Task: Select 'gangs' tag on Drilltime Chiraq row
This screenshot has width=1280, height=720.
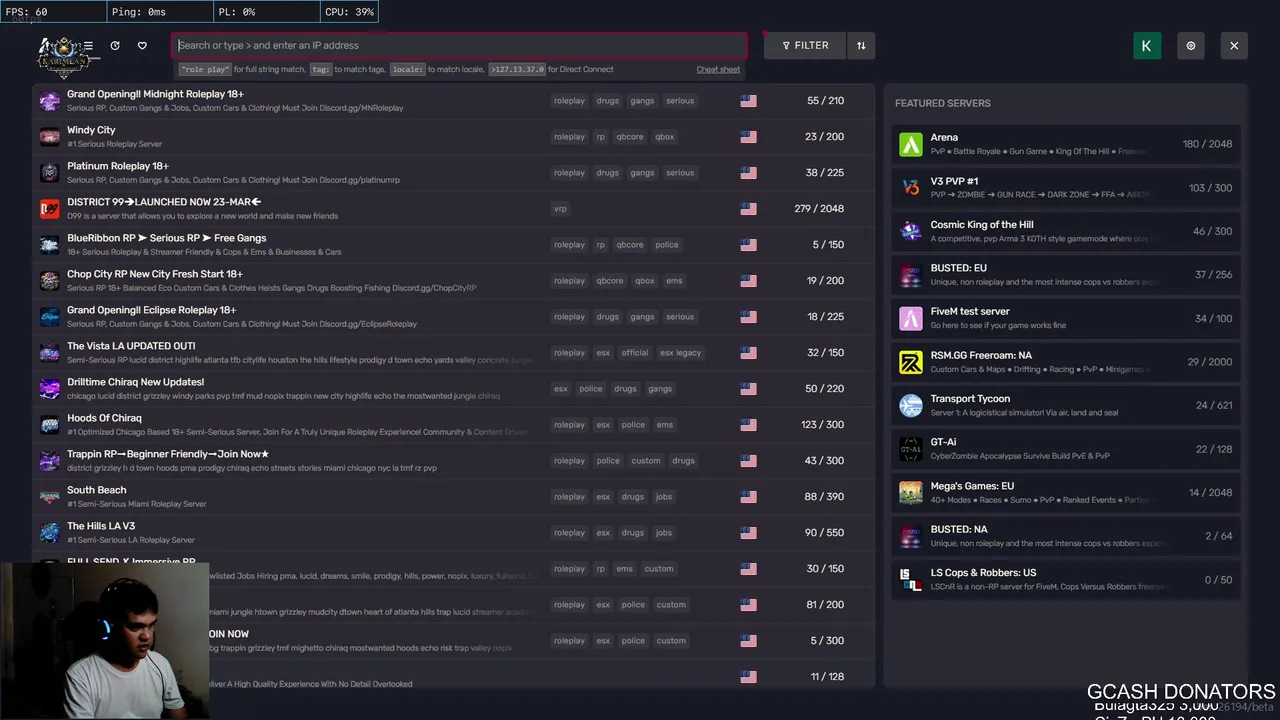Action: 660,389
